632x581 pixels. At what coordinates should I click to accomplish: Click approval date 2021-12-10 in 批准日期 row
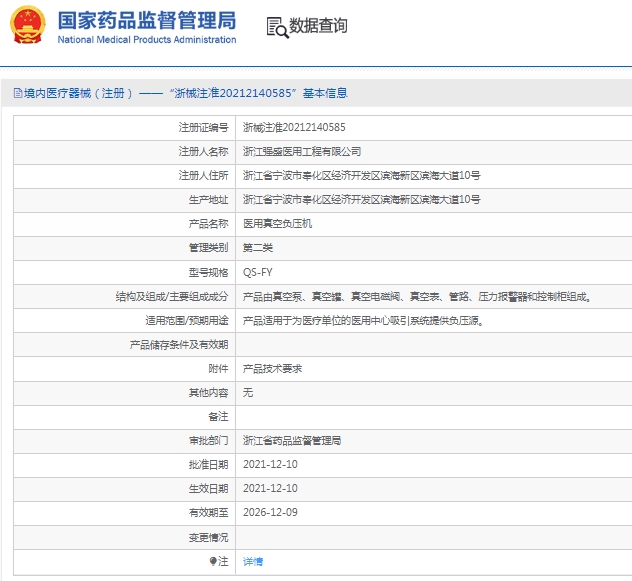click(x=270, y=464)
